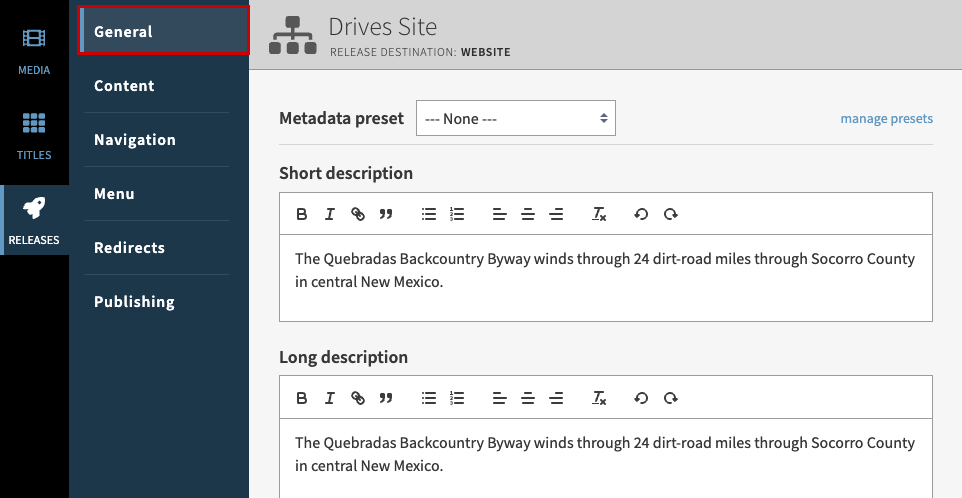The image size is (962, 498).
Task: Undo in Short description editor
Action: pos(641,214)
